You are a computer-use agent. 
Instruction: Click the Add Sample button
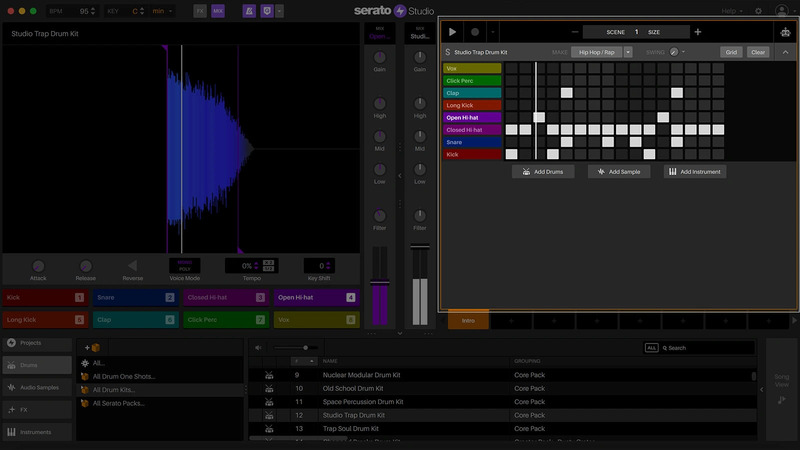point(619,172)
